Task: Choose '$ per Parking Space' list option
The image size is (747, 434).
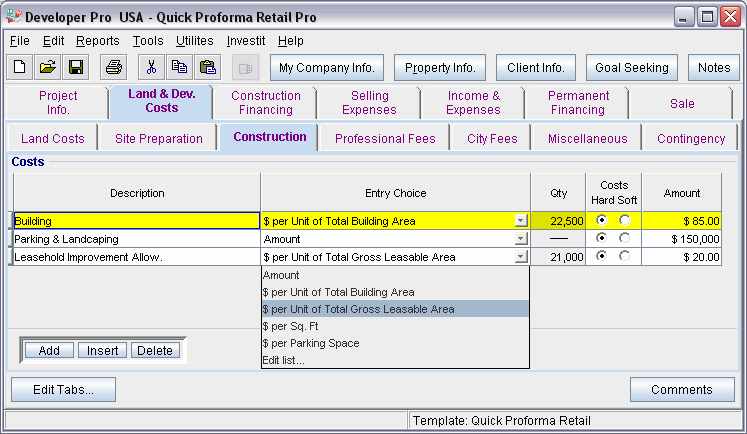Action: click(395, 343)
